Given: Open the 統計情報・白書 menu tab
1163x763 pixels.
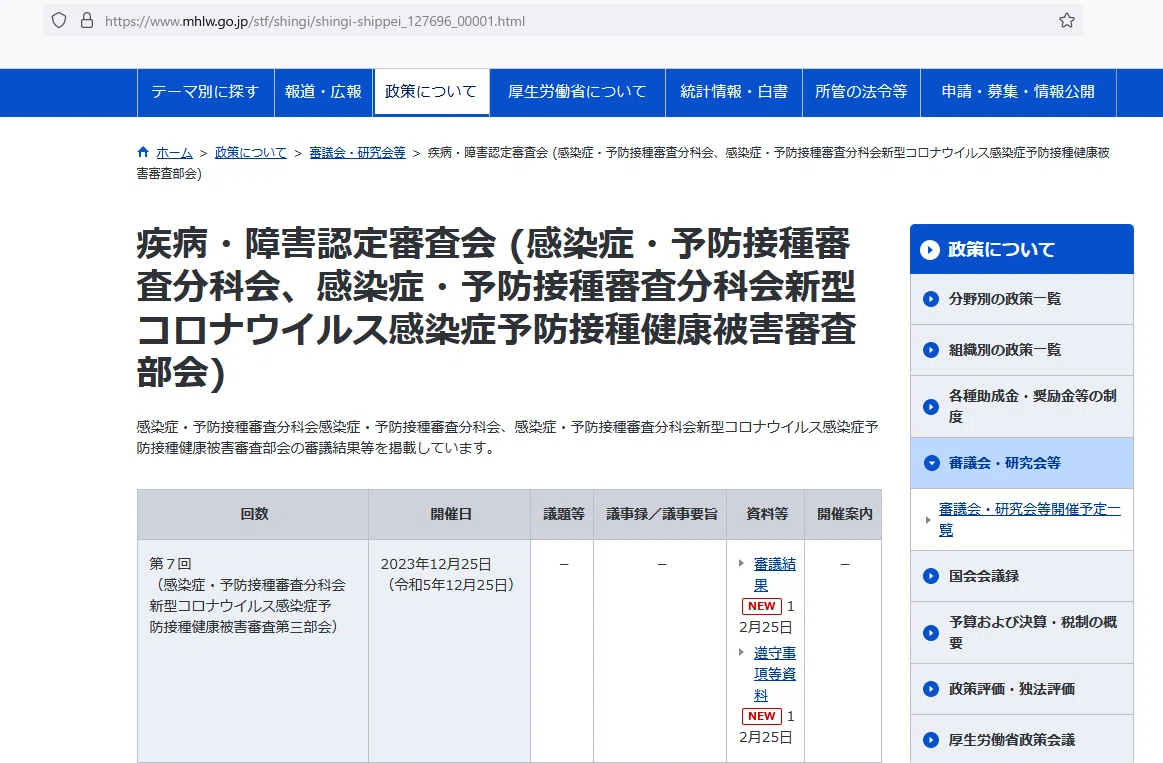Looking at the screenshot, I should (x=734, y=92).
